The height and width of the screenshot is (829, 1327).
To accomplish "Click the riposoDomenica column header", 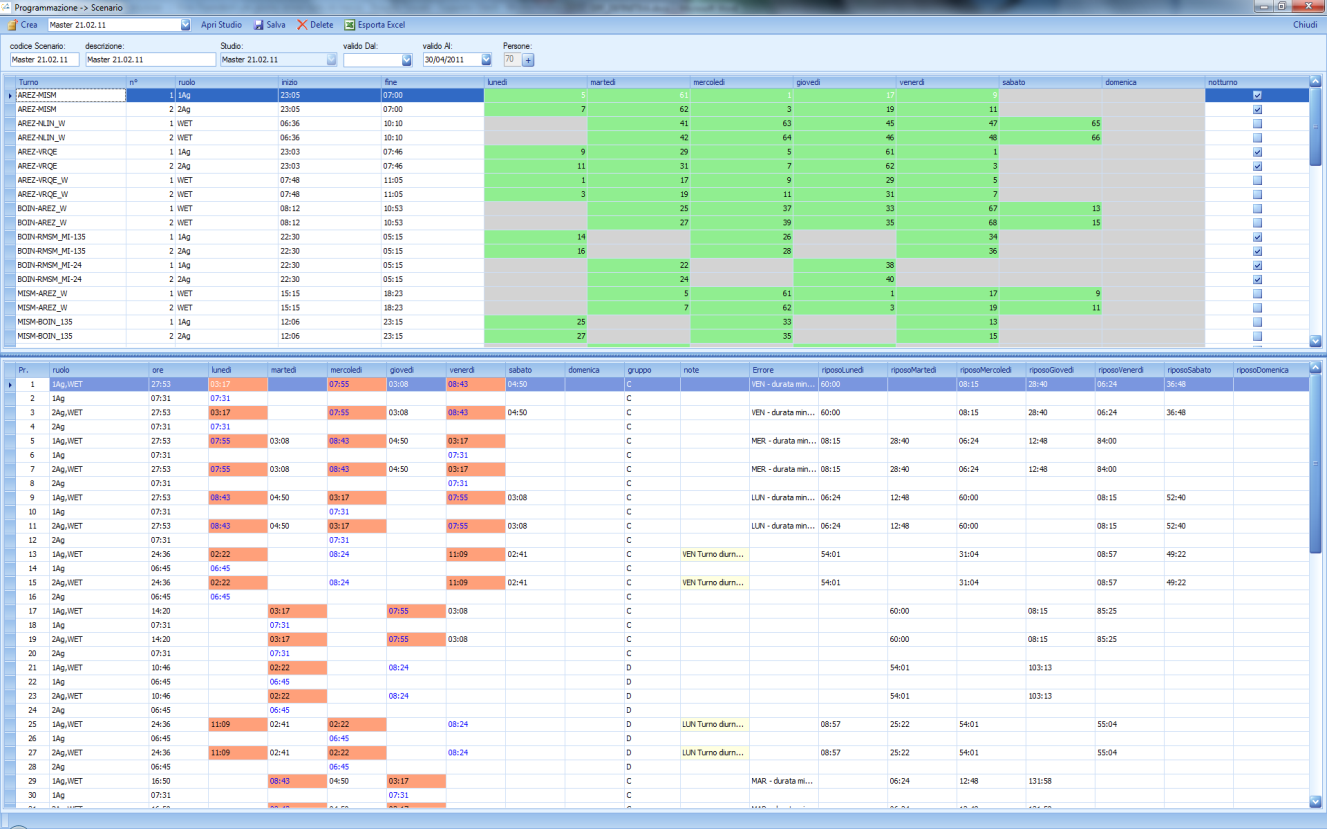I will coord(1270,370).
